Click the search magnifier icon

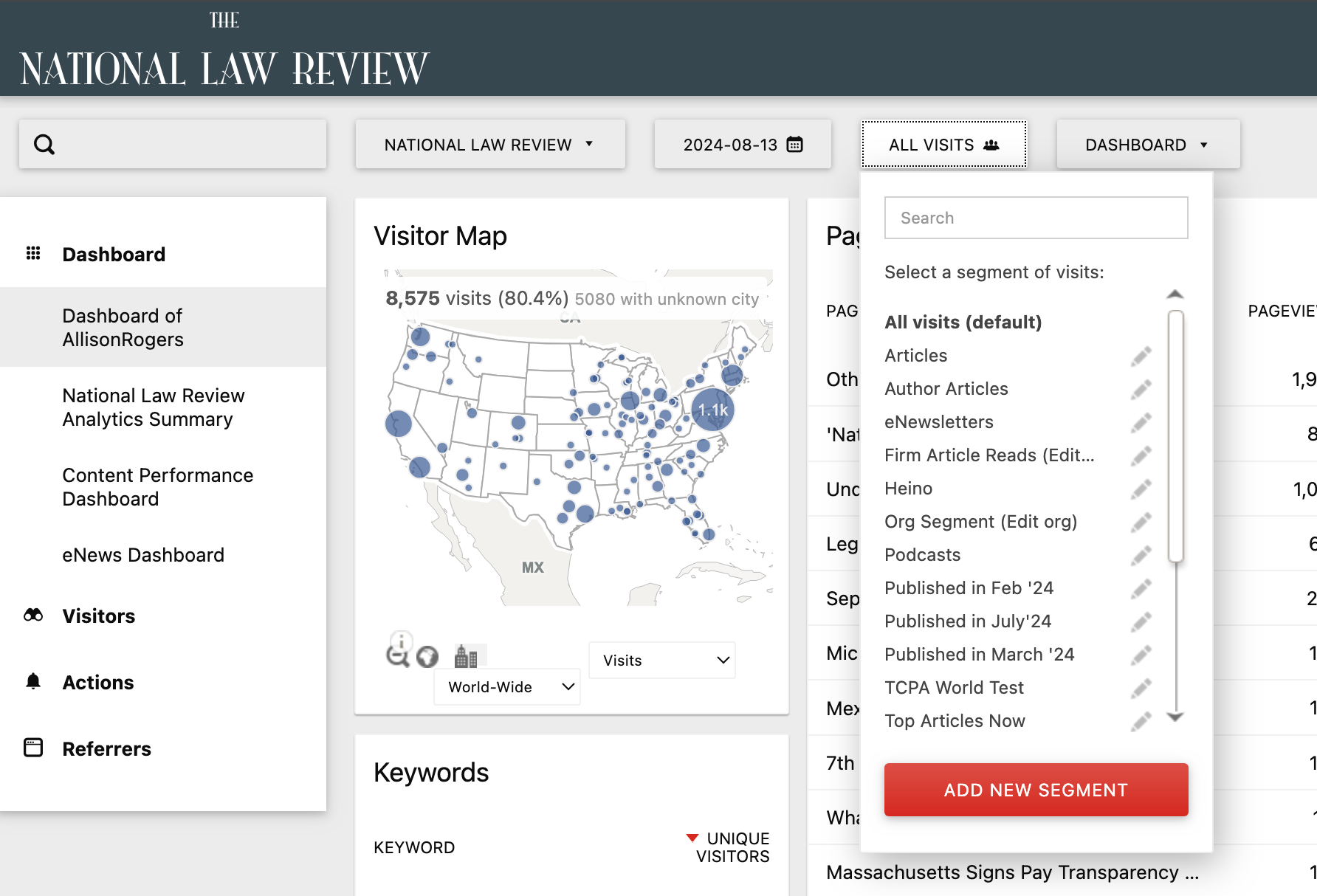pos(44,145)
